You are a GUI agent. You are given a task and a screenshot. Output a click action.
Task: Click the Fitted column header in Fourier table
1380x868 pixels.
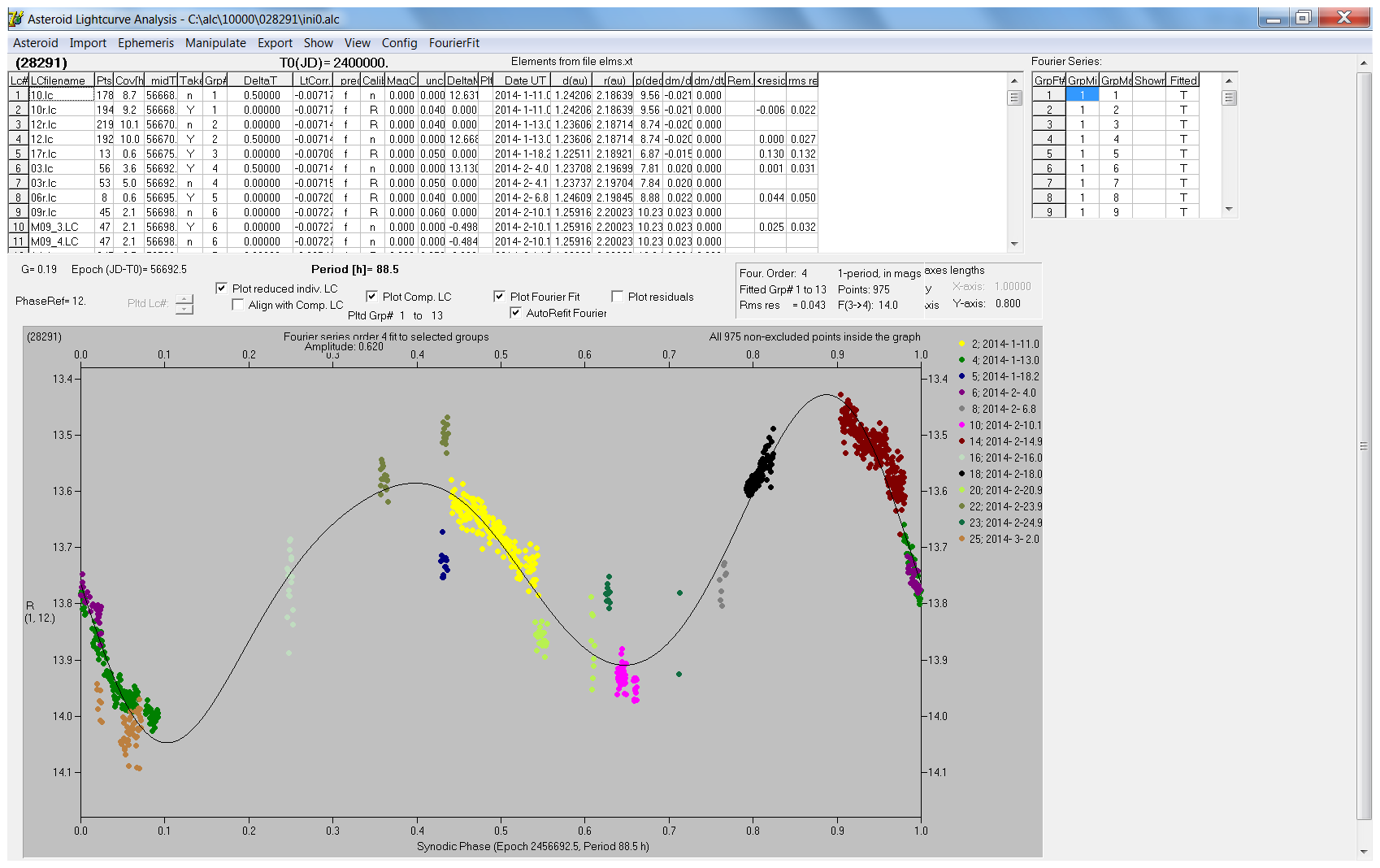[x=1183, y=80]
